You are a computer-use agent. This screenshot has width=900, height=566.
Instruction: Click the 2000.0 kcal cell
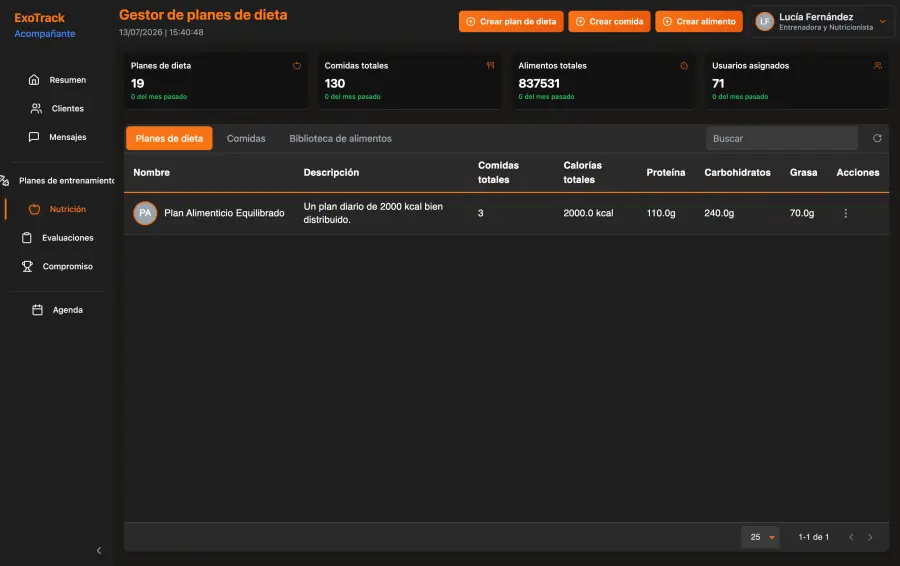[x=588, y=213]
